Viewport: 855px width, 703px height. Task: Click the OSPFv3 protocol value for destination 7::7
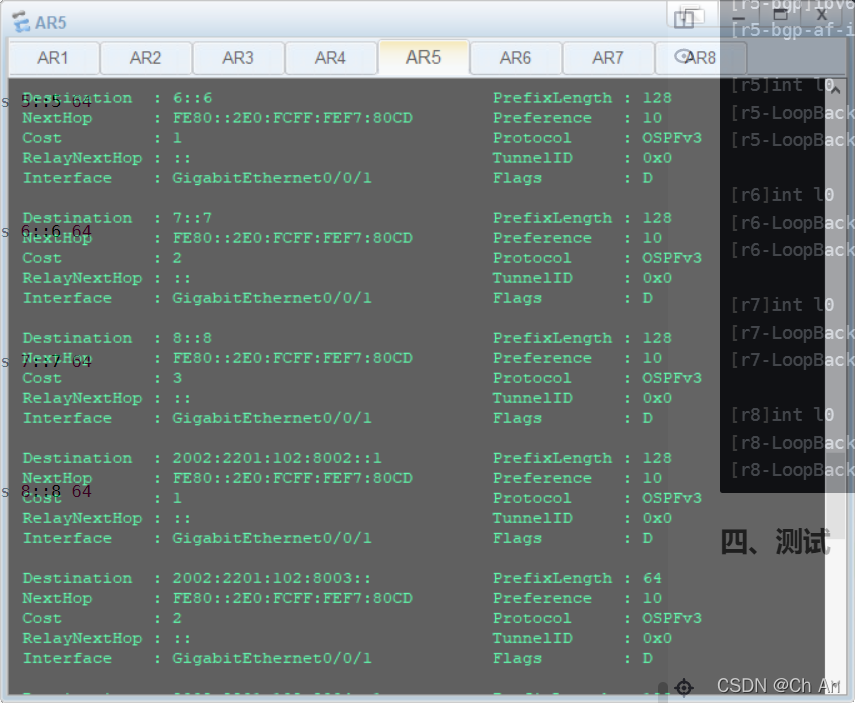pyautogui.click(x=672, y=258)
